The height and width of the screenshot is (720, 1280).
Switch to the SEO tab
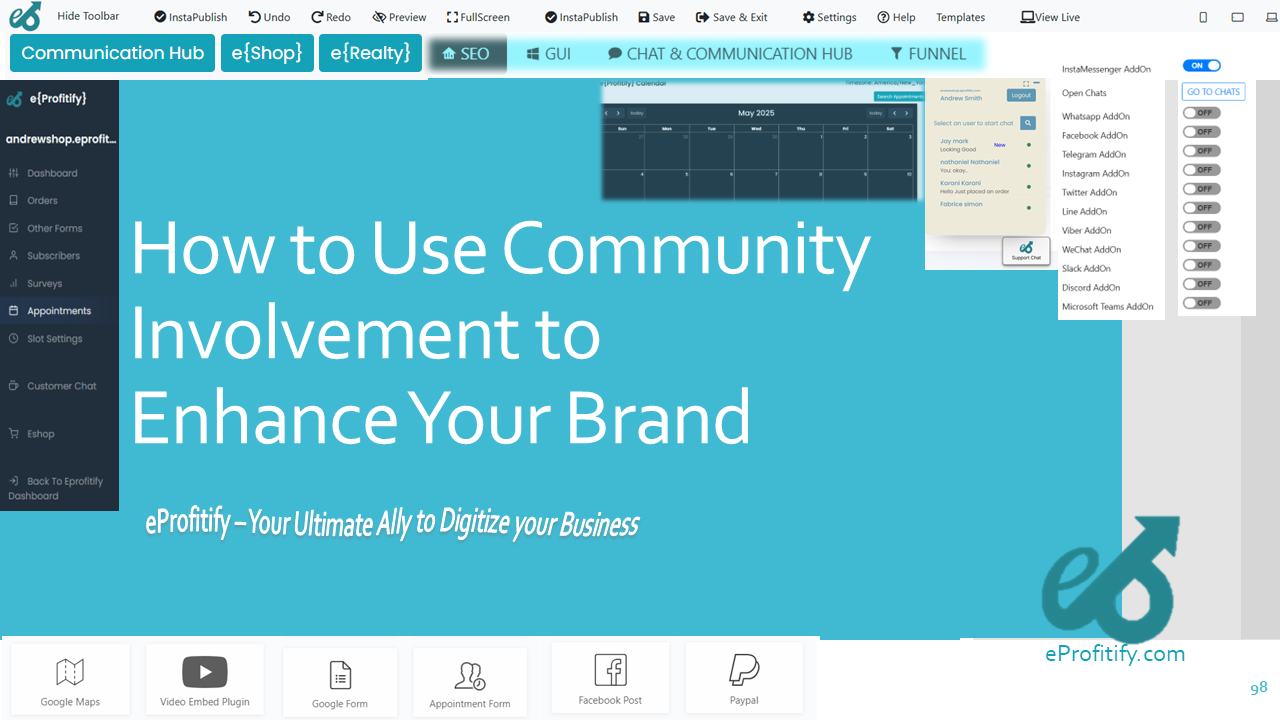pos(466,54)
